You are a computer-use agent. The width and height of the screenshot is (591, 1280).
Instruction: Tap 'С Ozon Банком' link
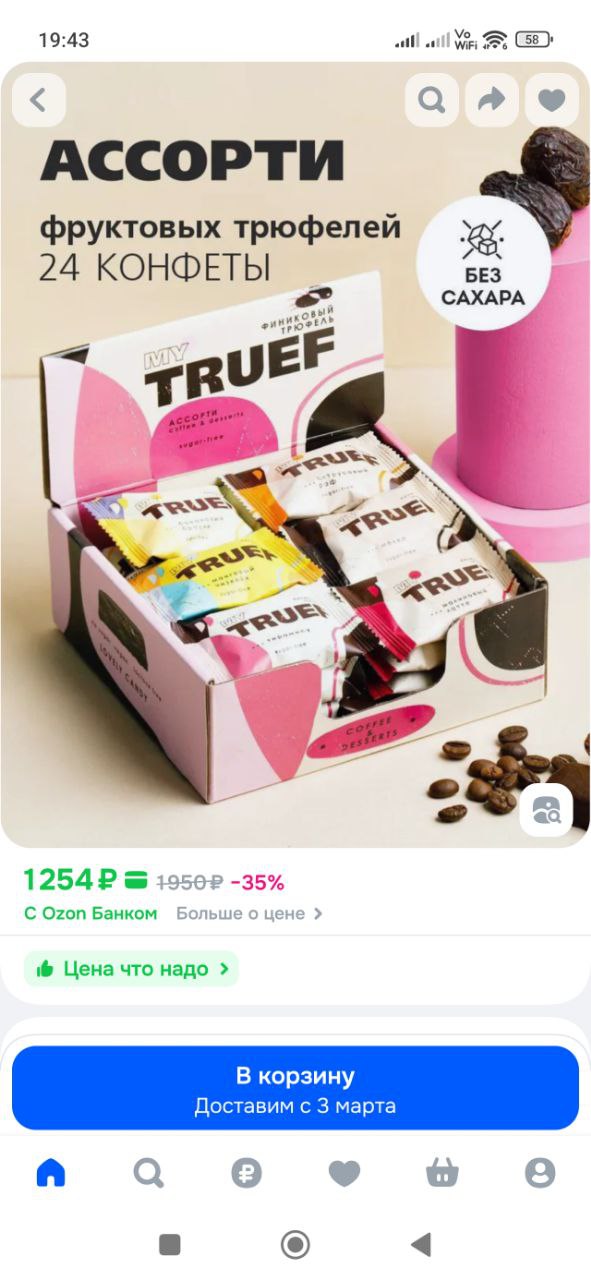(x=90, y=913)
